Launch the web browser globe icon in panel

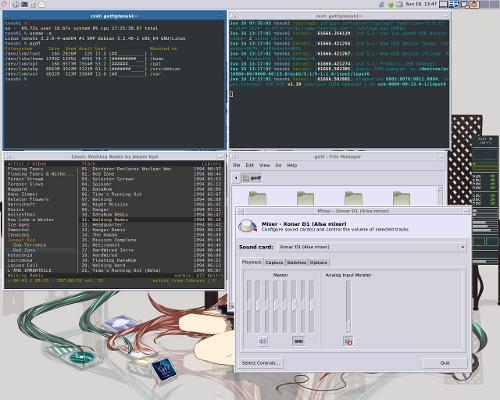click(x=15, y=4)
